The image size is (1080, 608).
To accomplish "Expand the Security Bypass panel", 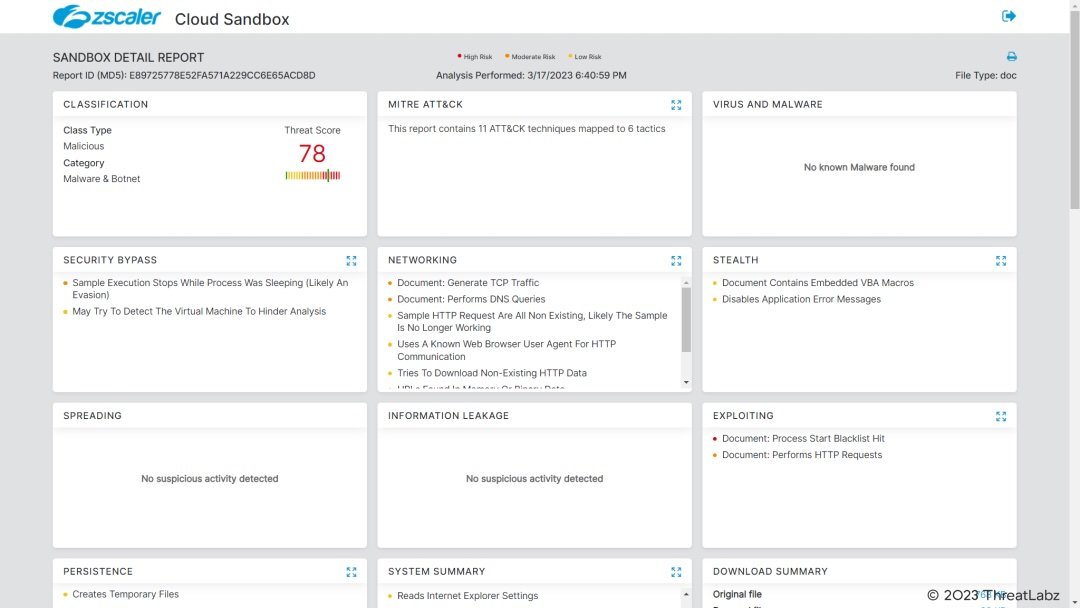I will click(351, 261).
